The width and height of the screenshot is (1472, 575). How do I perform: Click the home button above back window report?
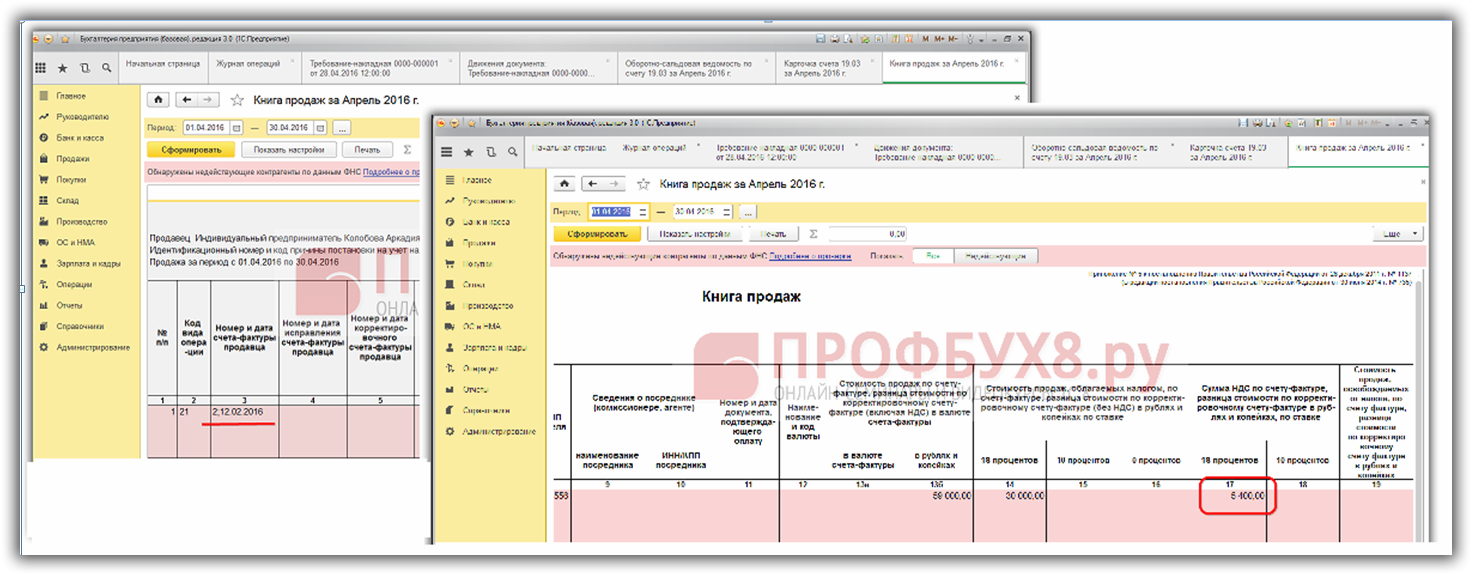coord(158,100)
